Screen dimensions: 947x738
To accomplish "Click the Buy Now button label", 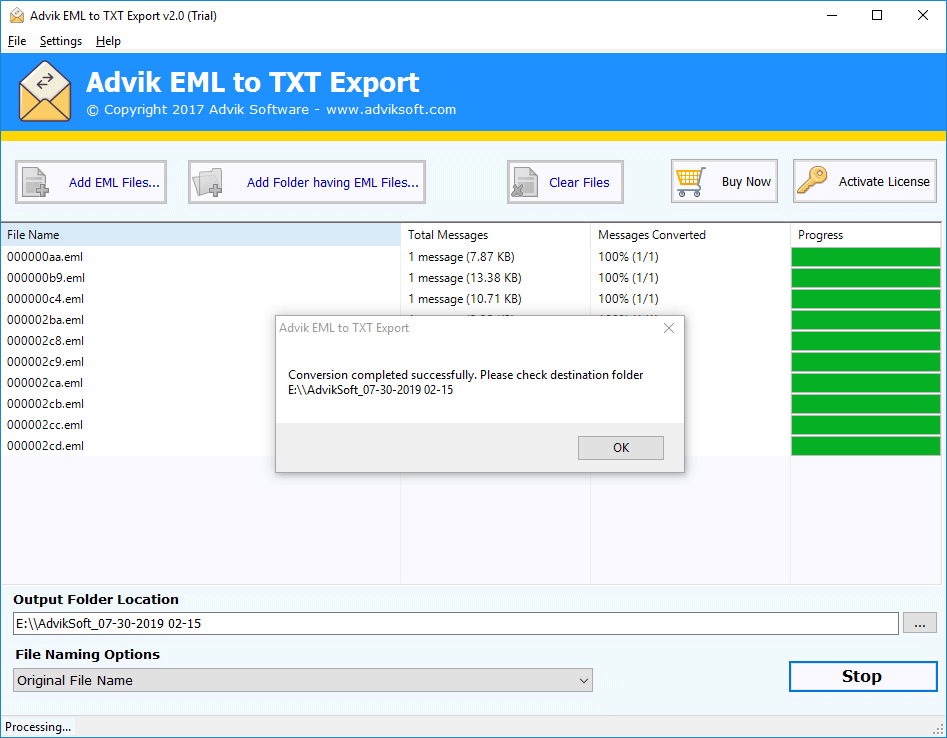I will tap(746, 182).
